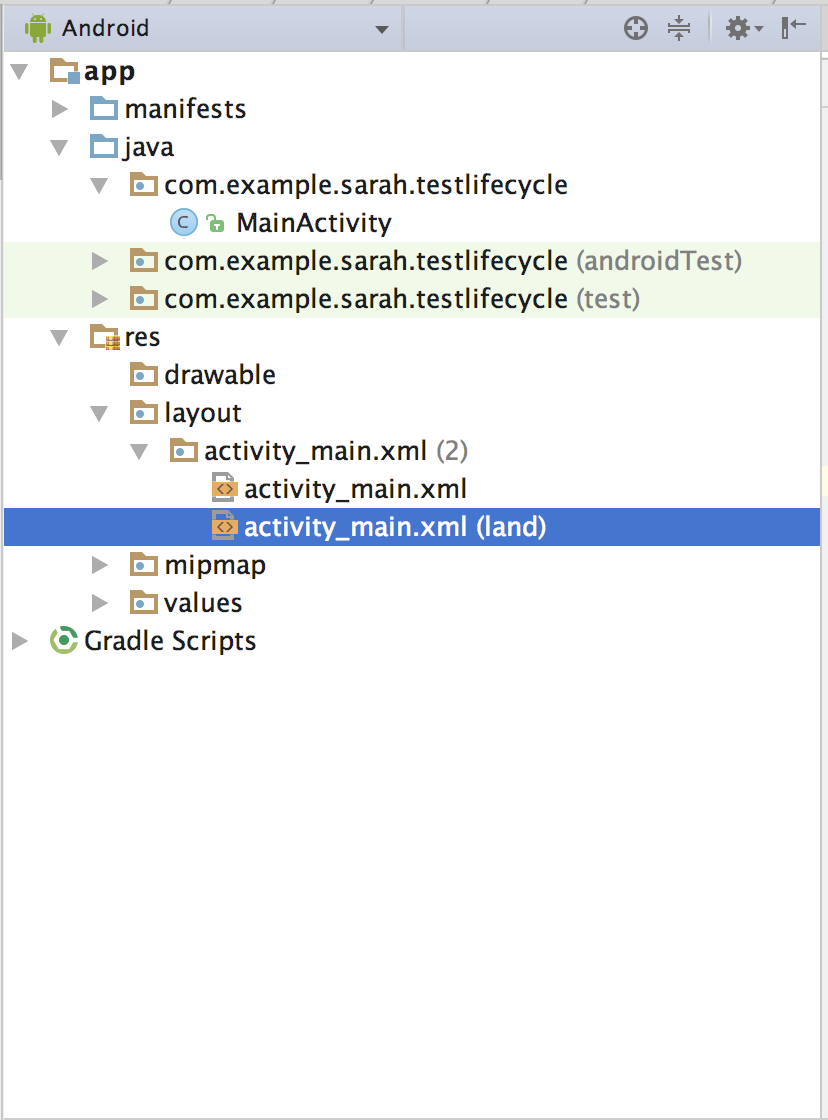The width and height of the screenshot is (828, 1120).
Task: Click the scroll from source target icon
Action: 635,29
